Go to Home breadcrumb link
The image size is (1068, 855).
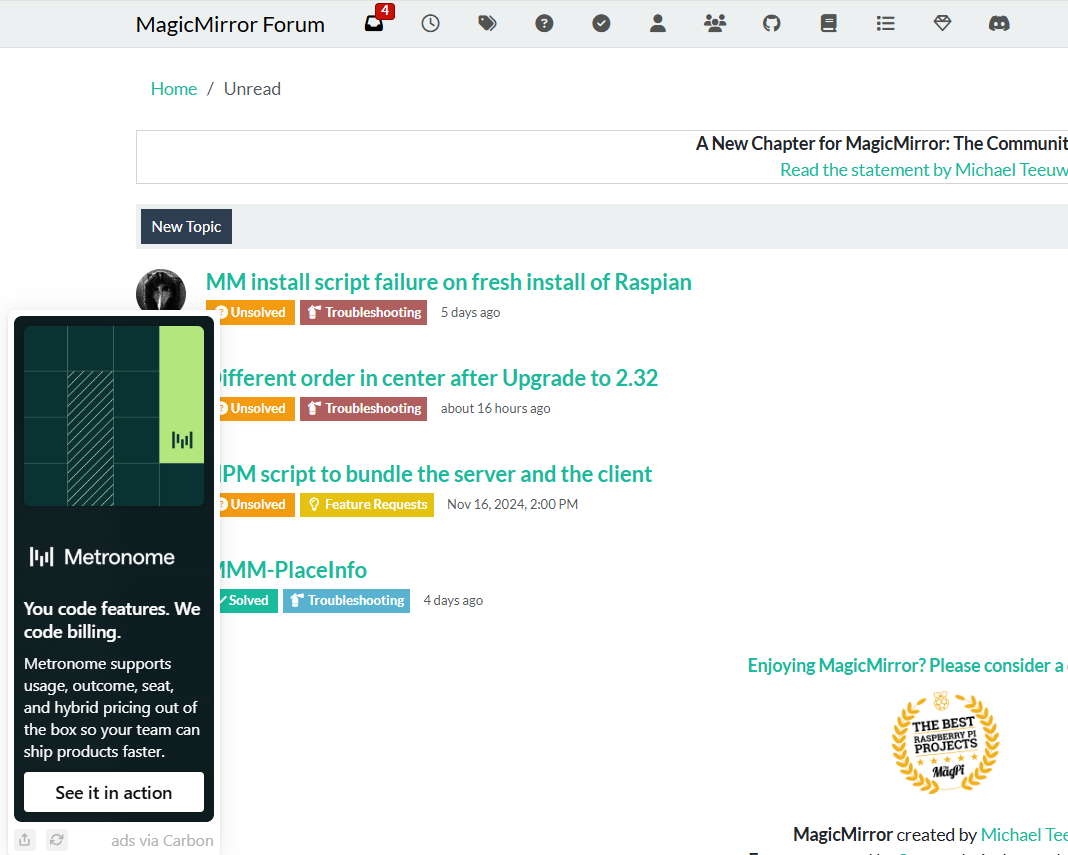tap(174, 89)
